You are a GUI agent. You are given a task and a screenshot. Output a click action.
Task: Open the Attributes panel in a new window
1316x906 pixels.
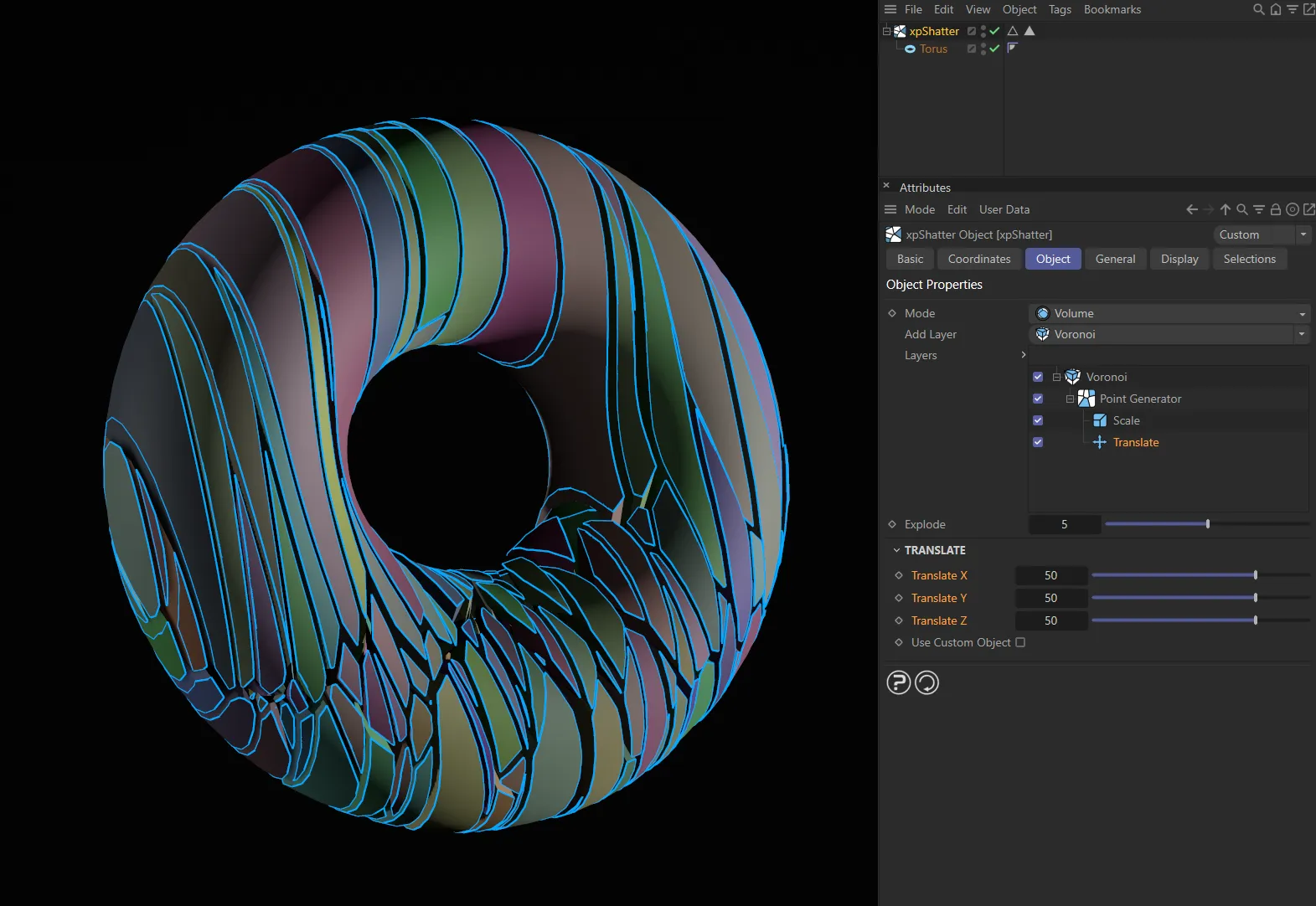pos(1308,209)
